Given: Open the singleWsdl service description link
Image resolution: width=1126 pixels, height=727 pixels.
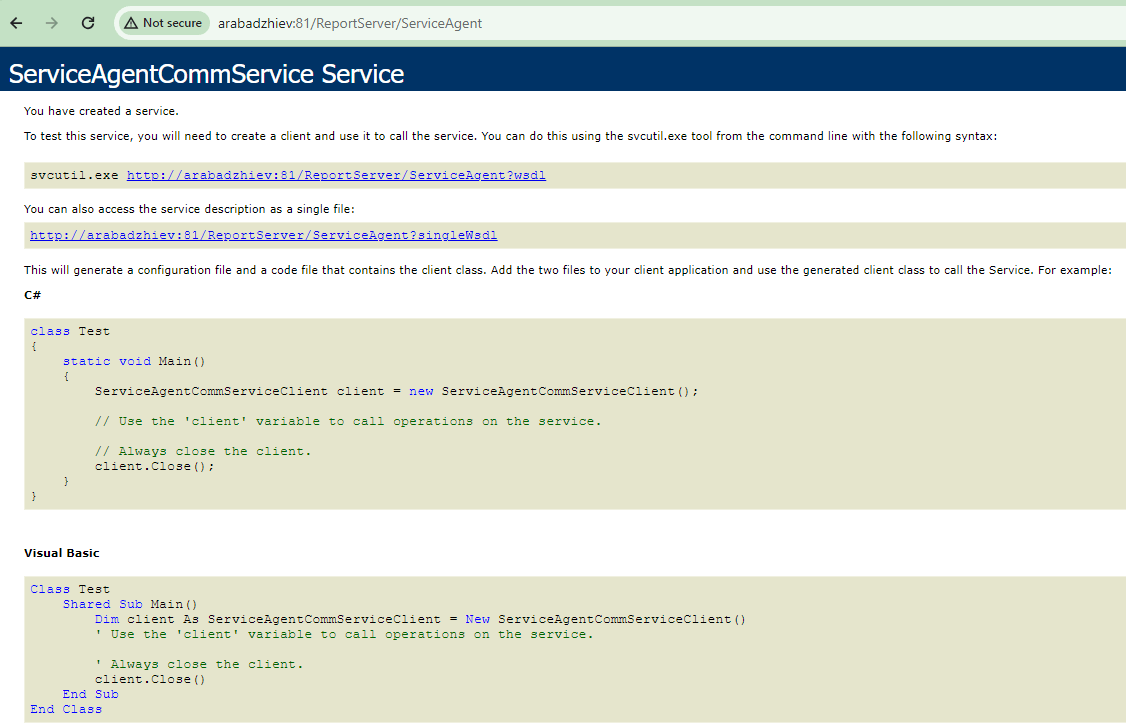Looking at the screenshot, I should [x=264, y=234].
